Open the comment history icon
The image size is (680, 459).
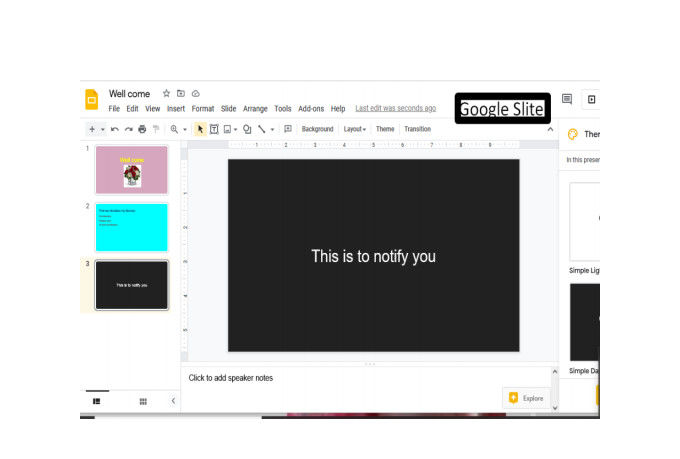point(567,99)
